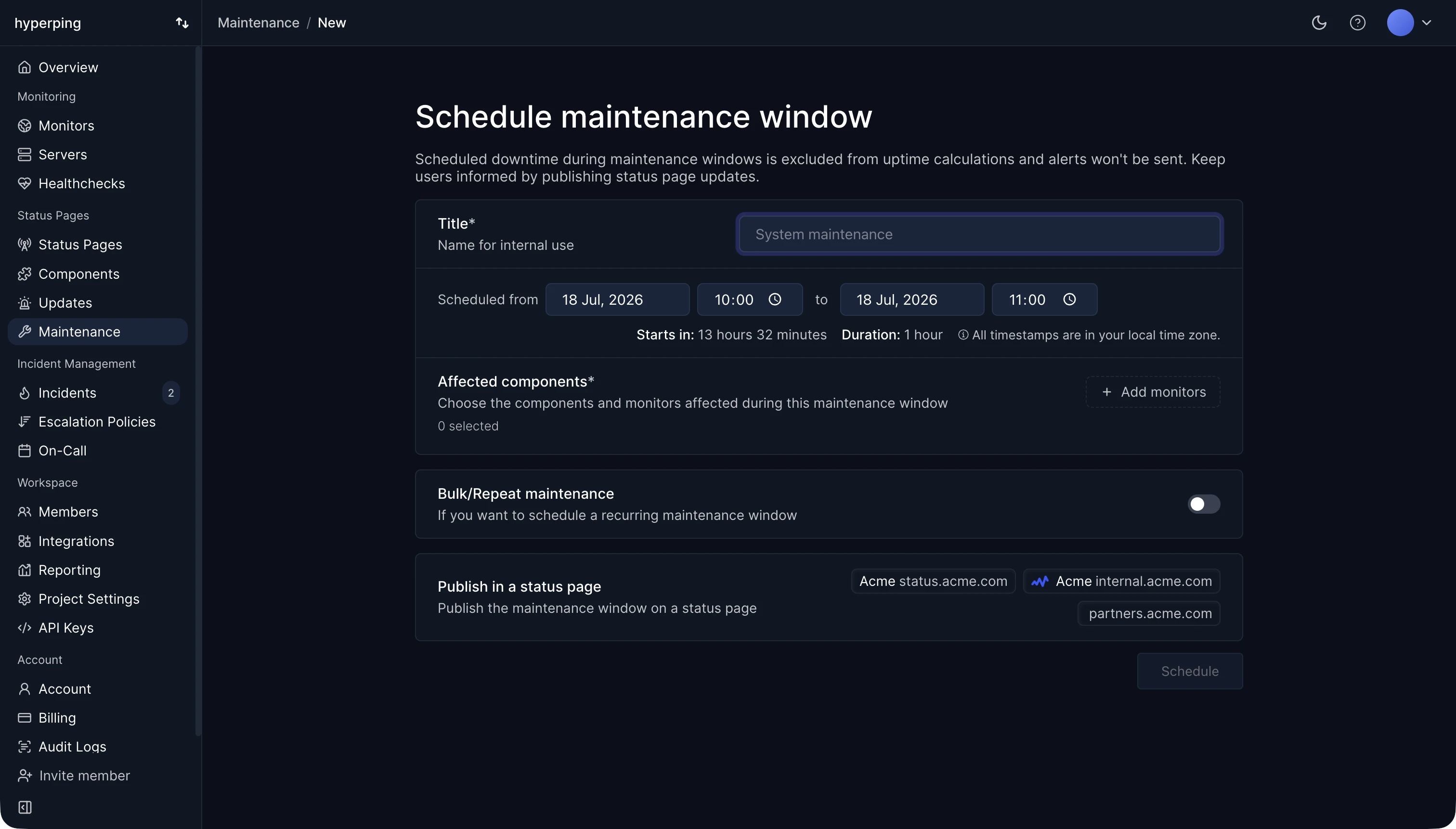Screen dimensions: 1456x829
Task: Go to Overview in sidebar
Action: [x=98, y=67]
